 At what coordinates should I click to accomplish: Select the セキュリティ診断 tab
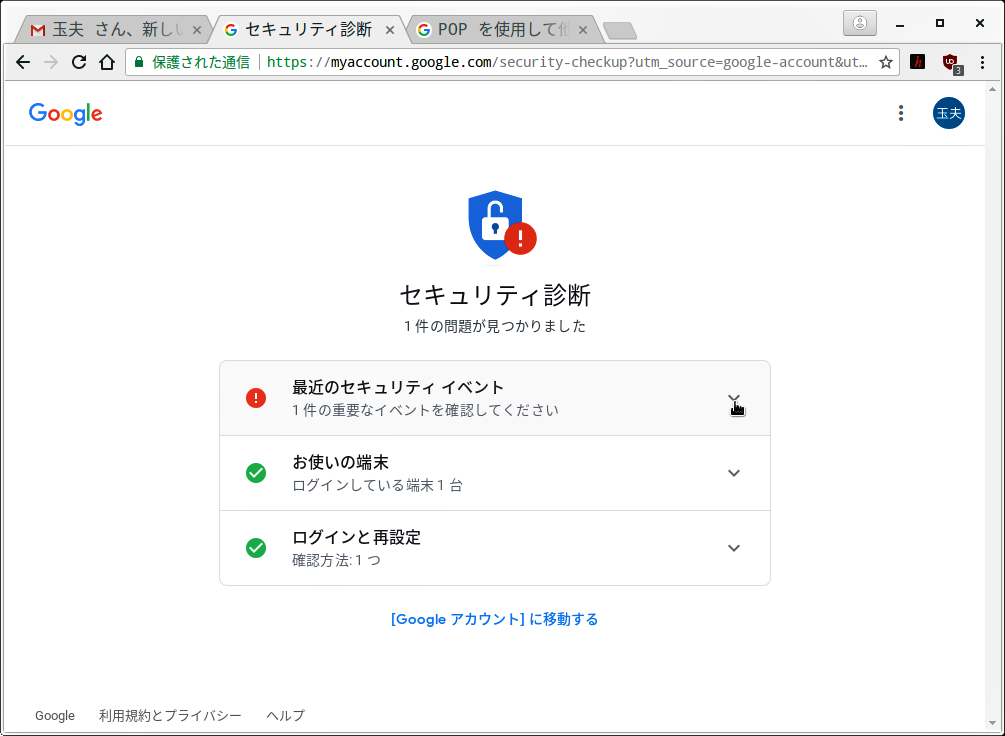click(x=308, y=29)
